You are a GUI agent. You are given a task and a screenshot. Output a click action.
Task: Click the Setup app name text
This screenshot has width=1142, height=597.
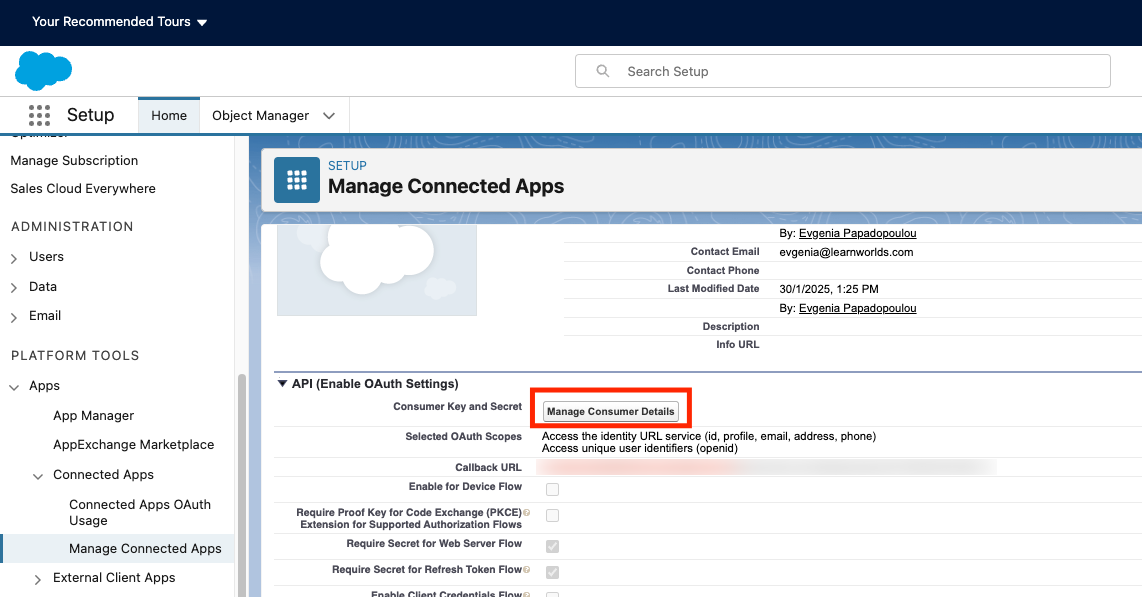tap(90, 115)
